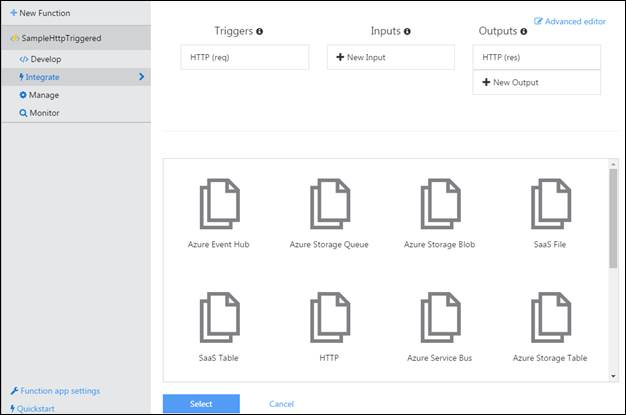Select the SaaS File icon

coord(549,204)
